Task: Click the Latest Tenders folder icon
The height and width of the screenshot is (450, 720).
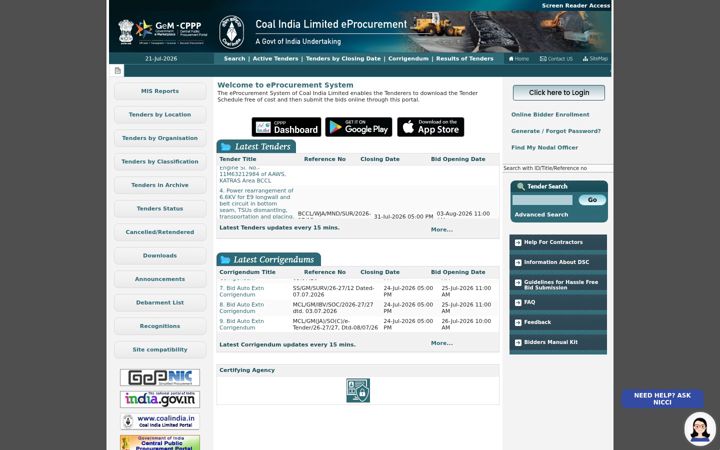Action: (225, 147)
